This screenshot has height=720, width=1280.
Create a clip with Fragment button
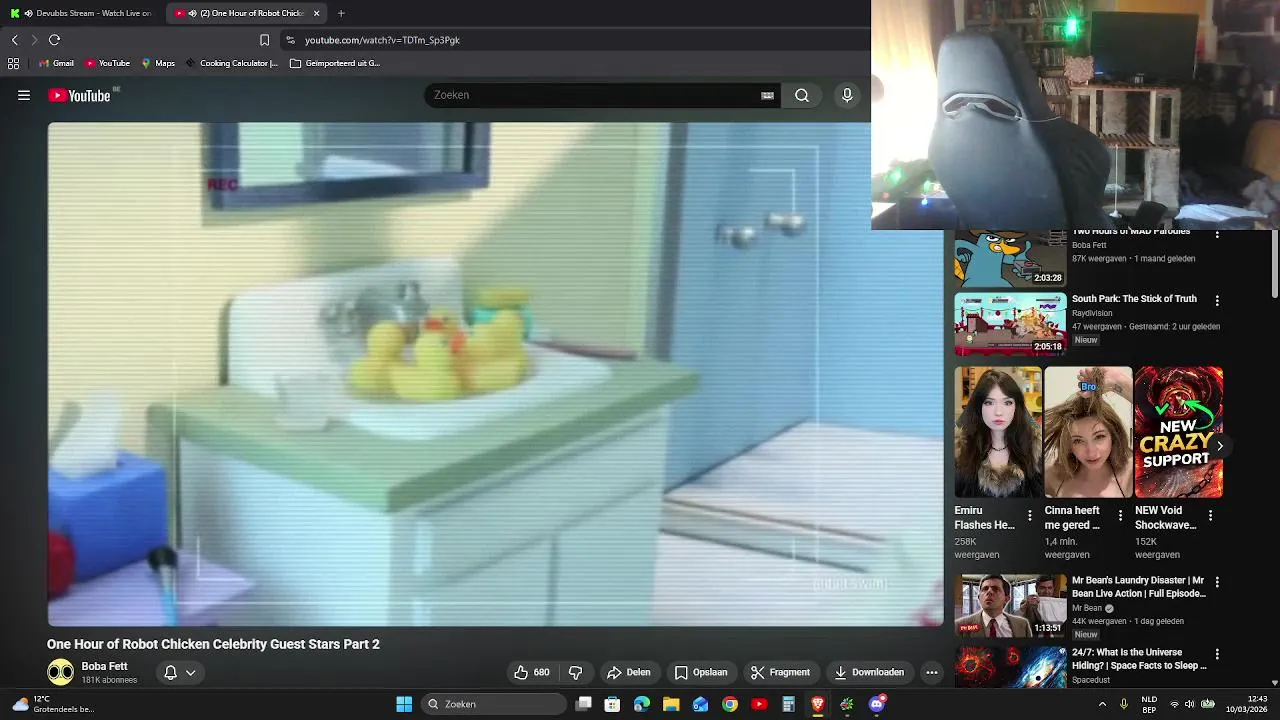[780, 672]
